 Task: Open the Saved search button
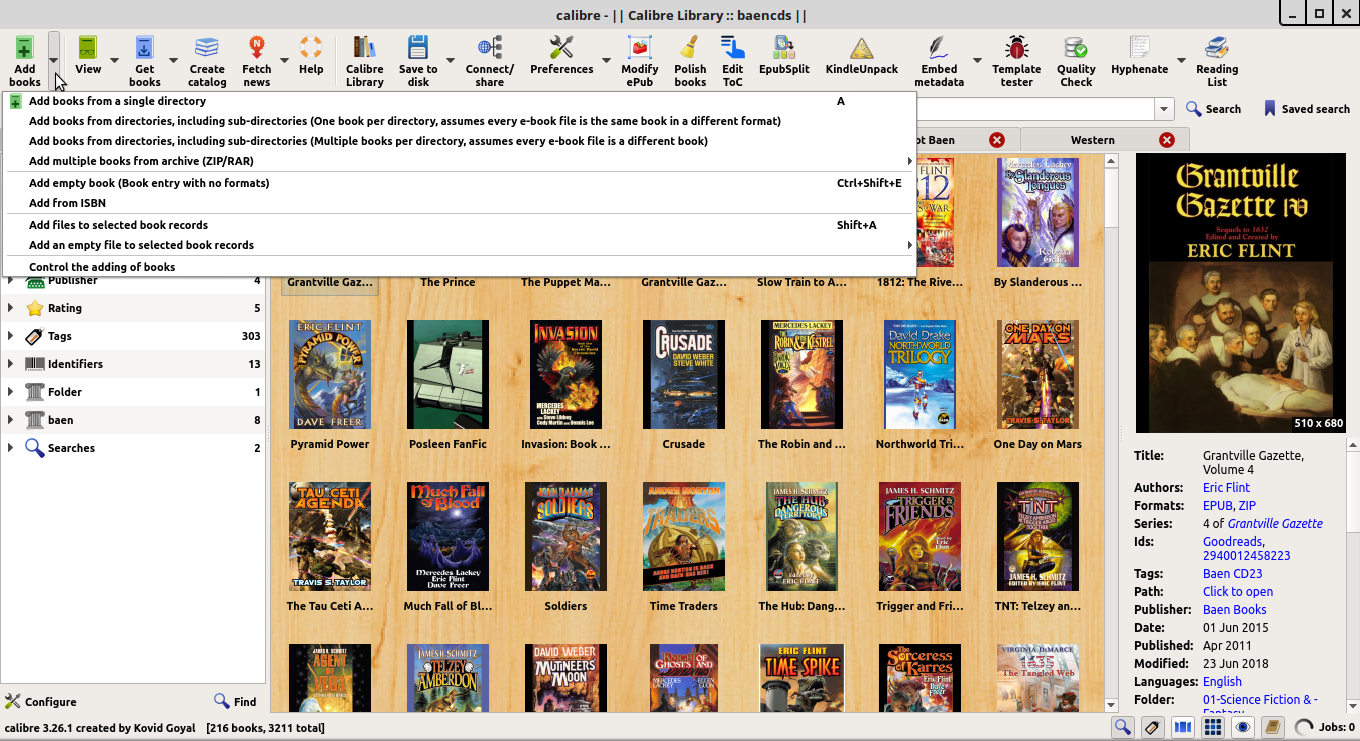pyautogui.click(x=1306, y=109)
